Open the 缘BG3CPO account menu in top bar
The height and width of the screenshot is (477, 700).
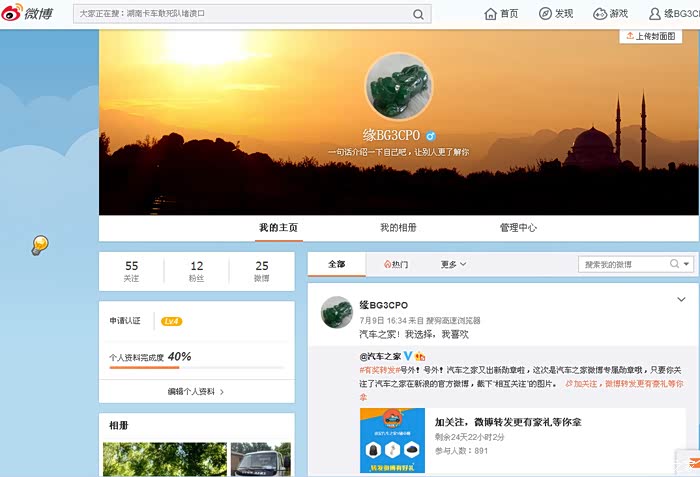tap(674, 14)
